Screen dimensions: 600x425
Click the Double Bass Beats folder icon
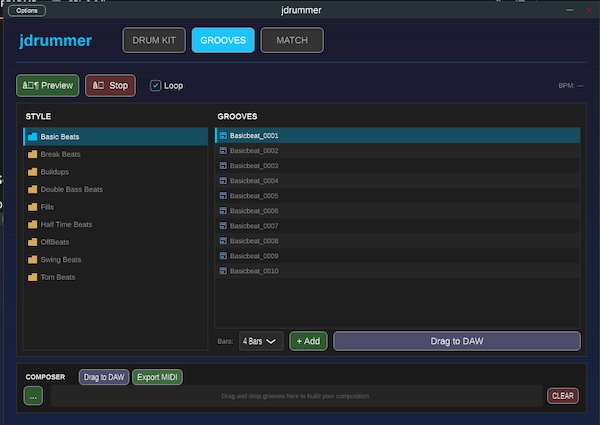click(33, 189)
